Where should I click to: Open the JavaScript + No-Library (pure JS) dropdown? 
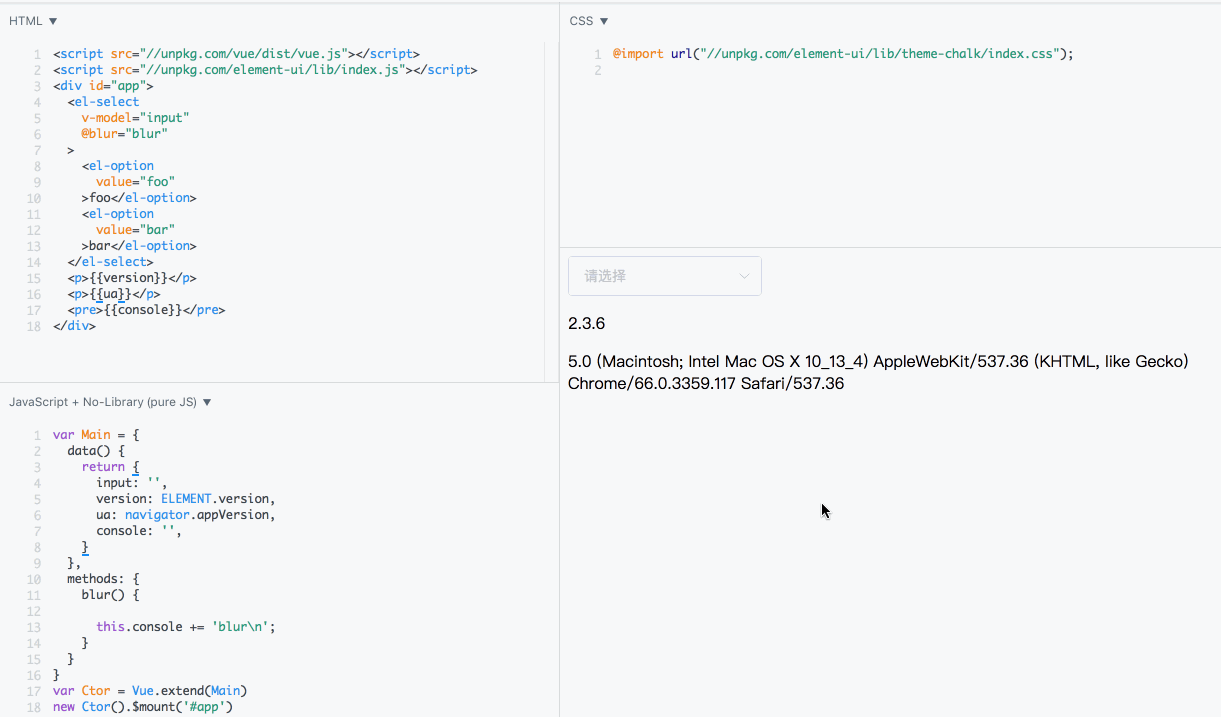point(110,402)
